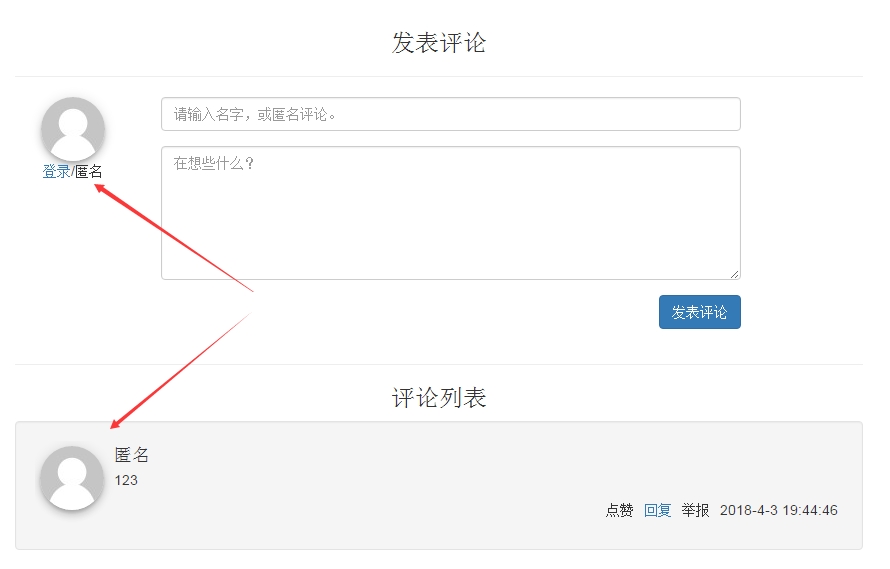Click the divider line above 评论列表
This screenshot has height=569, width=890.
[439, 364]
